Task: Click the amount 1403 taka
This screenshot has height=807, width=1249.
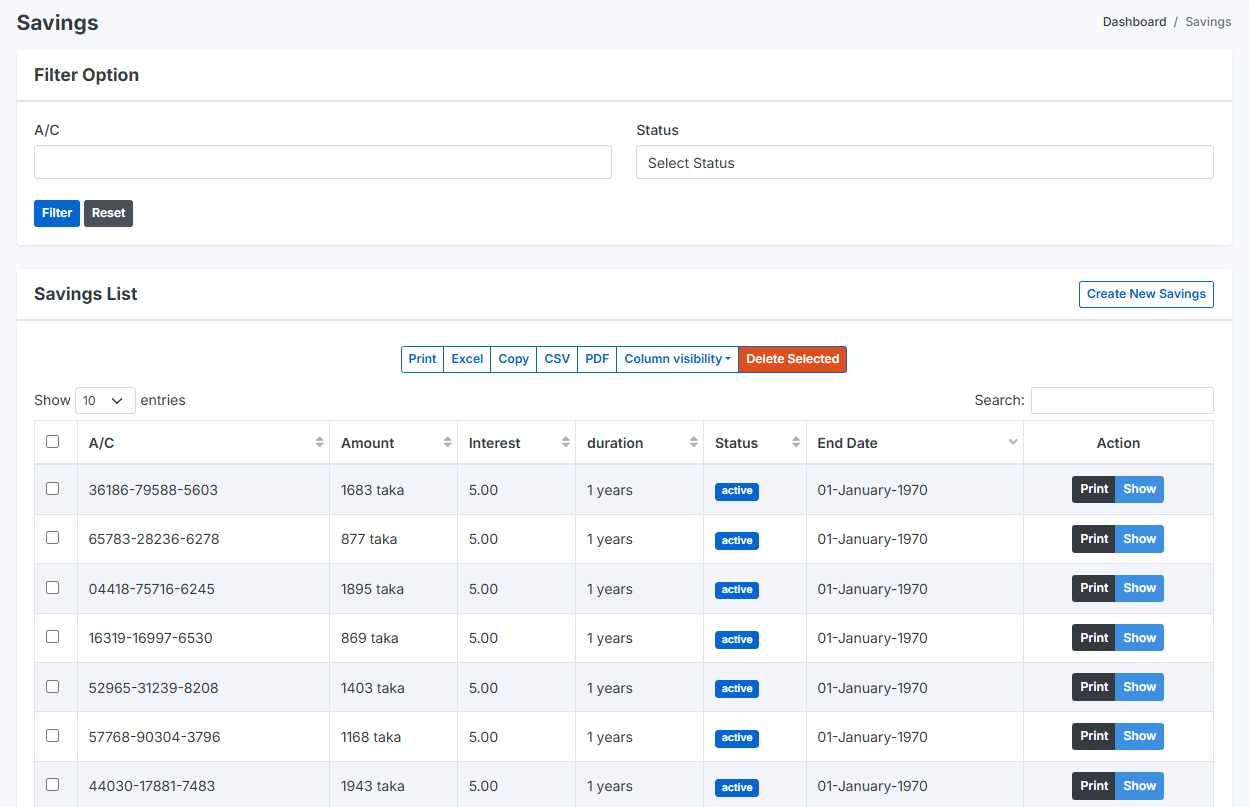Action: [x=373, y=688]
